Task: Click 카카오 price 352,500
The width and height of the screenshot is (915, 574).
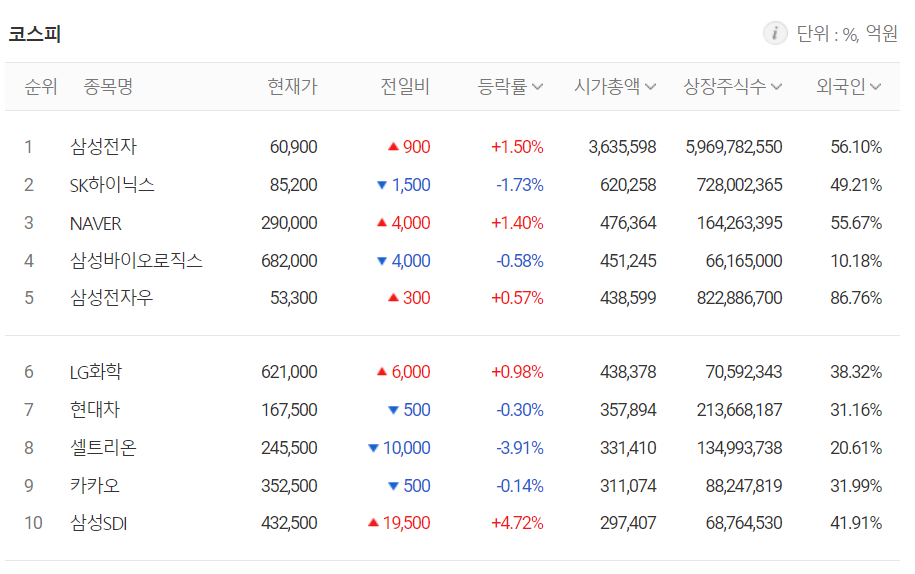Action: 289,486
